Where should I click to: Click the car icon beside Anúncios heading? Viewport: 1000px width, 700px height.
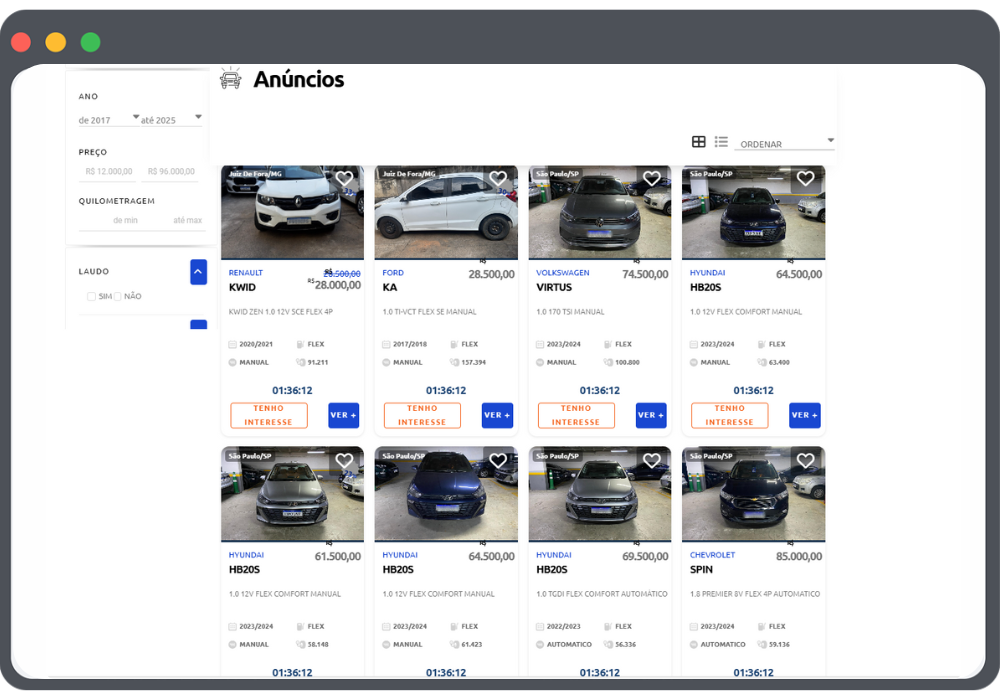(x=231, y=79)
